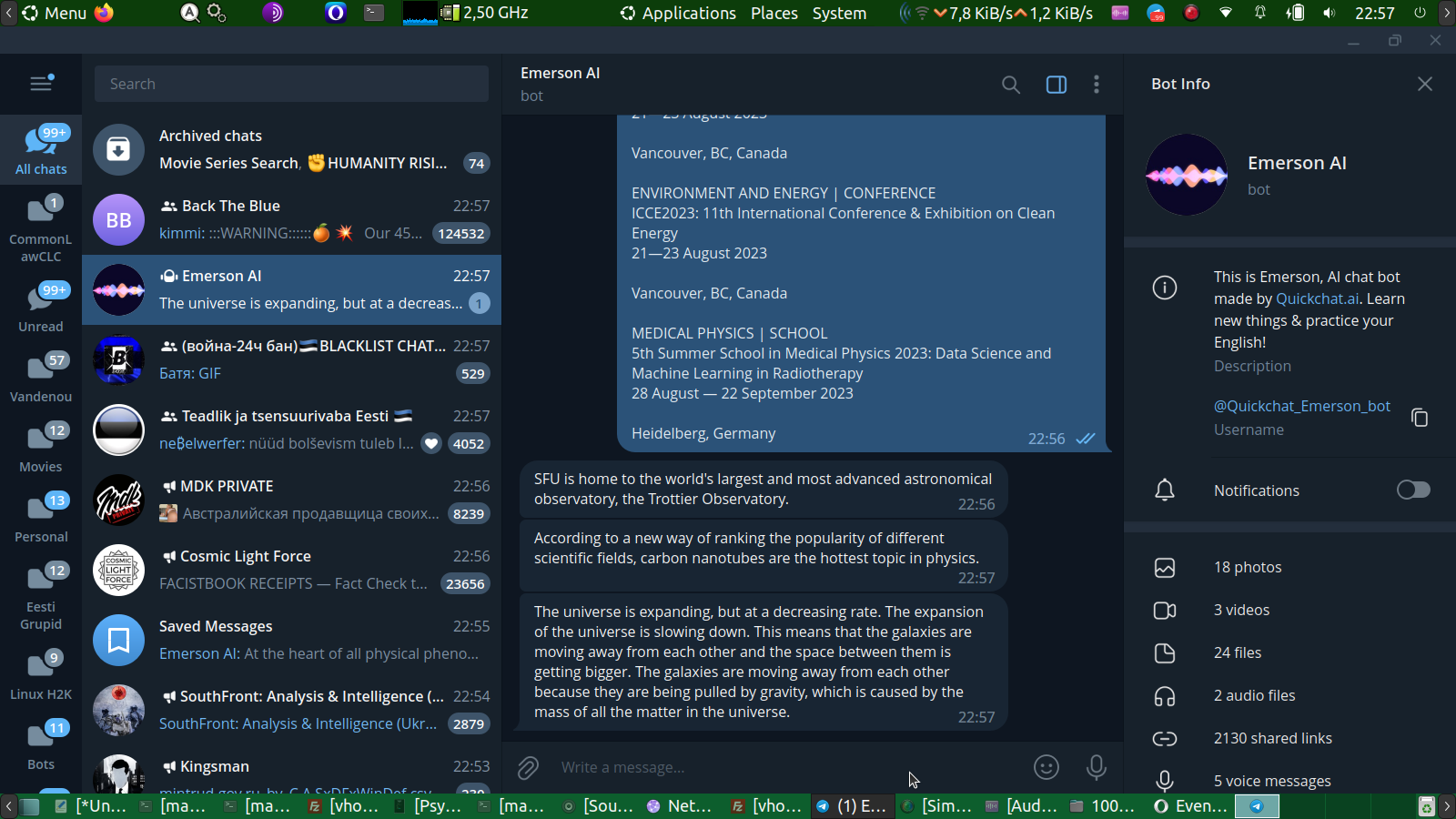The height and width of the screenshot is (819, 1456).
Task: Click the notification bell in system tray
Action: (1260, 13)
